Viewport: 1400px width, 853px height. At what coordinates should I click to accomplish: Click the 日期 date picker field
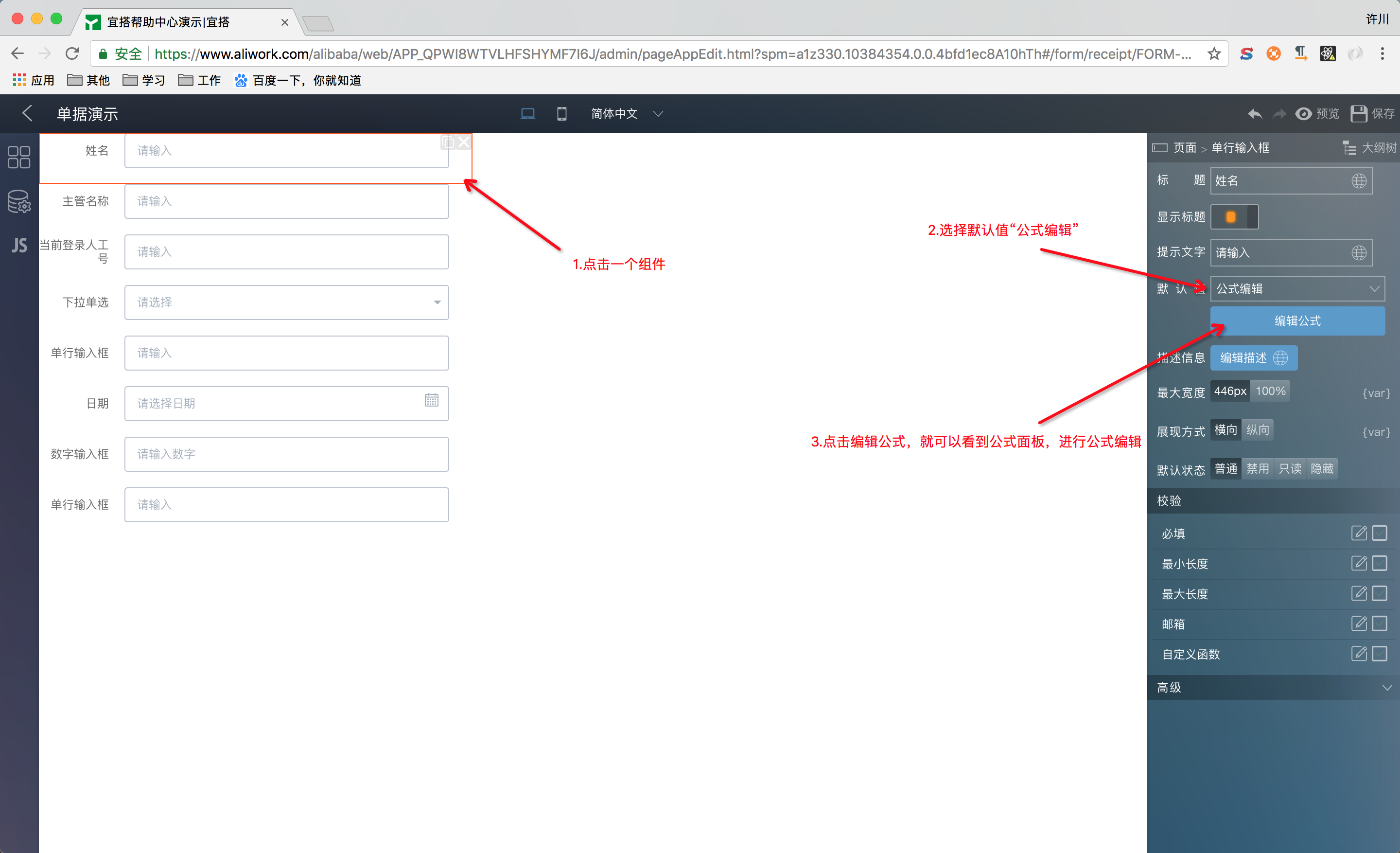tap(286, 404)
